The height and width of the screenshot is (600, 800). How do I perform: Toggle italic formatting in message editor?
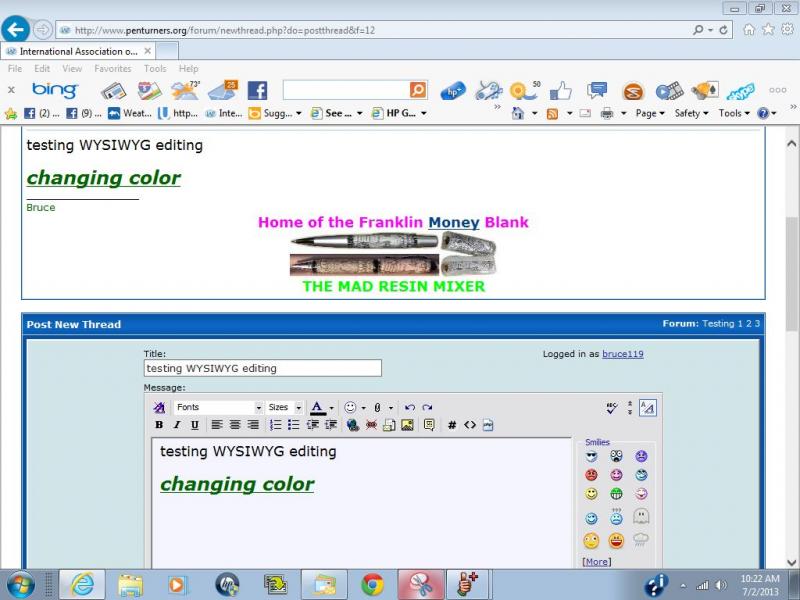coord(176,425)
